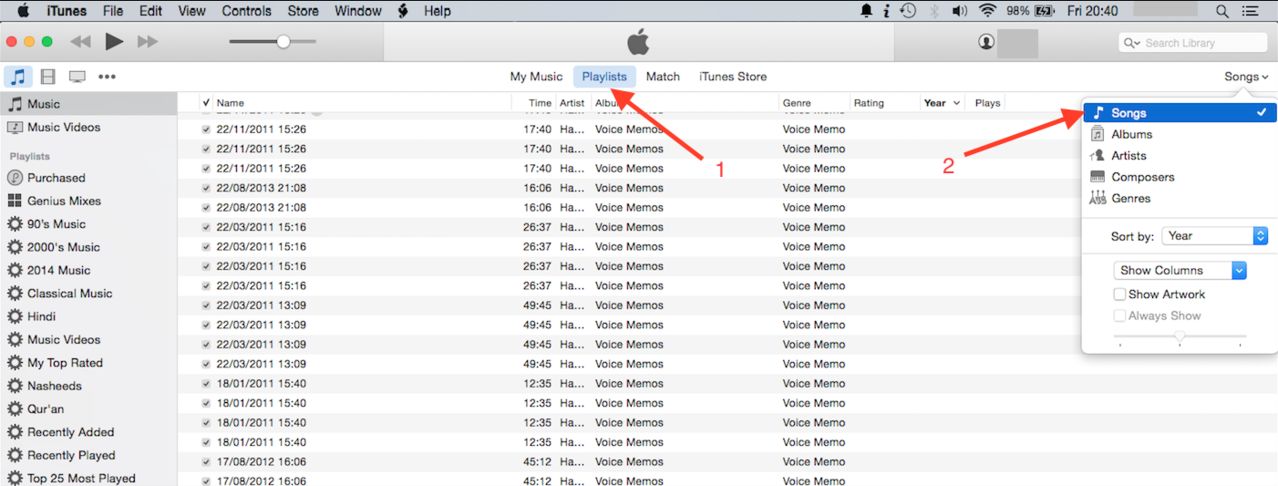This screenshot has width=1278, height=486.
Task: Open the Time Machine menu bar icon
Action: click(x=908, y=11)
